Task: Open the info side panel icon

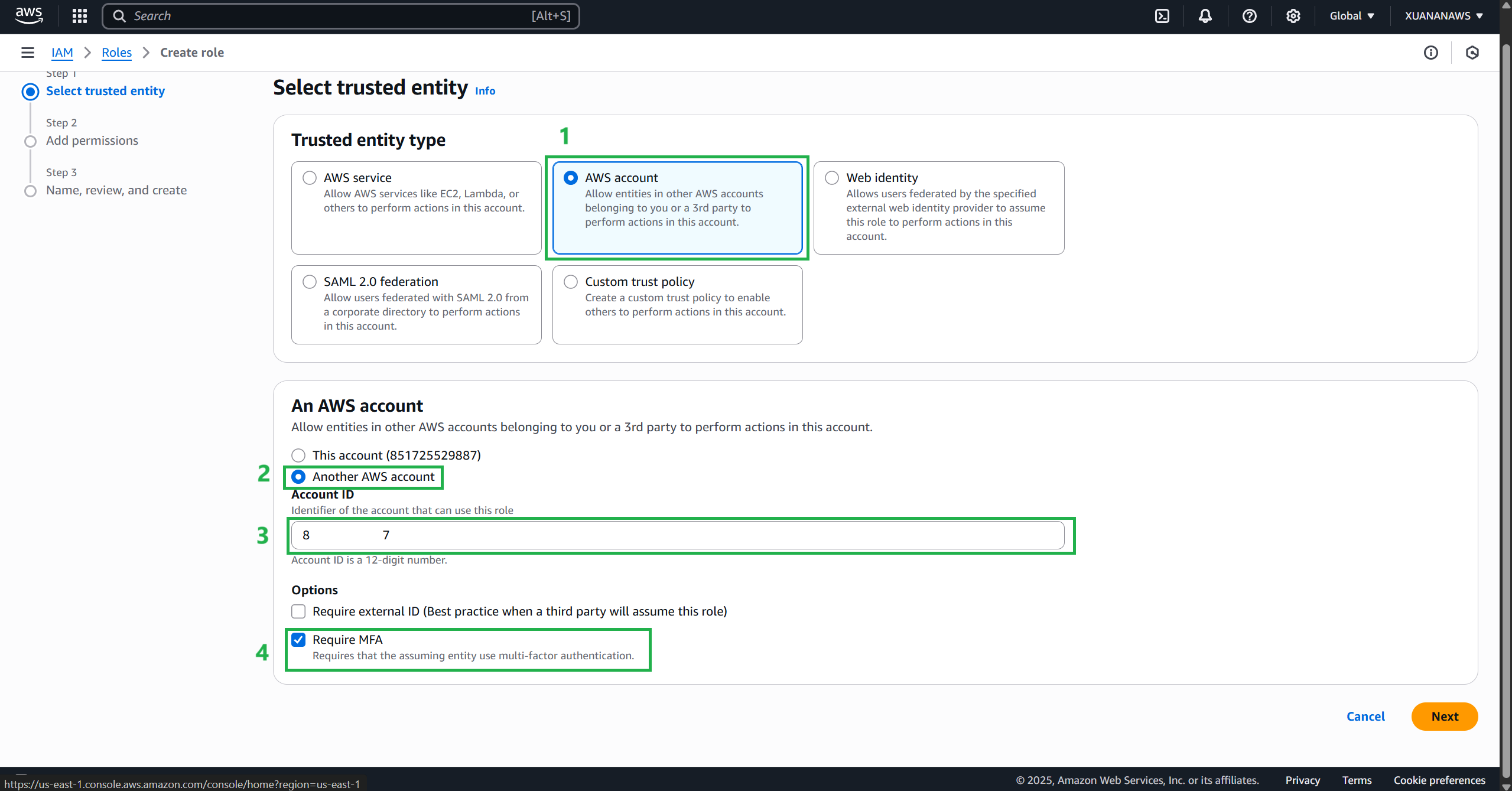Action: tap(1432, 53)
